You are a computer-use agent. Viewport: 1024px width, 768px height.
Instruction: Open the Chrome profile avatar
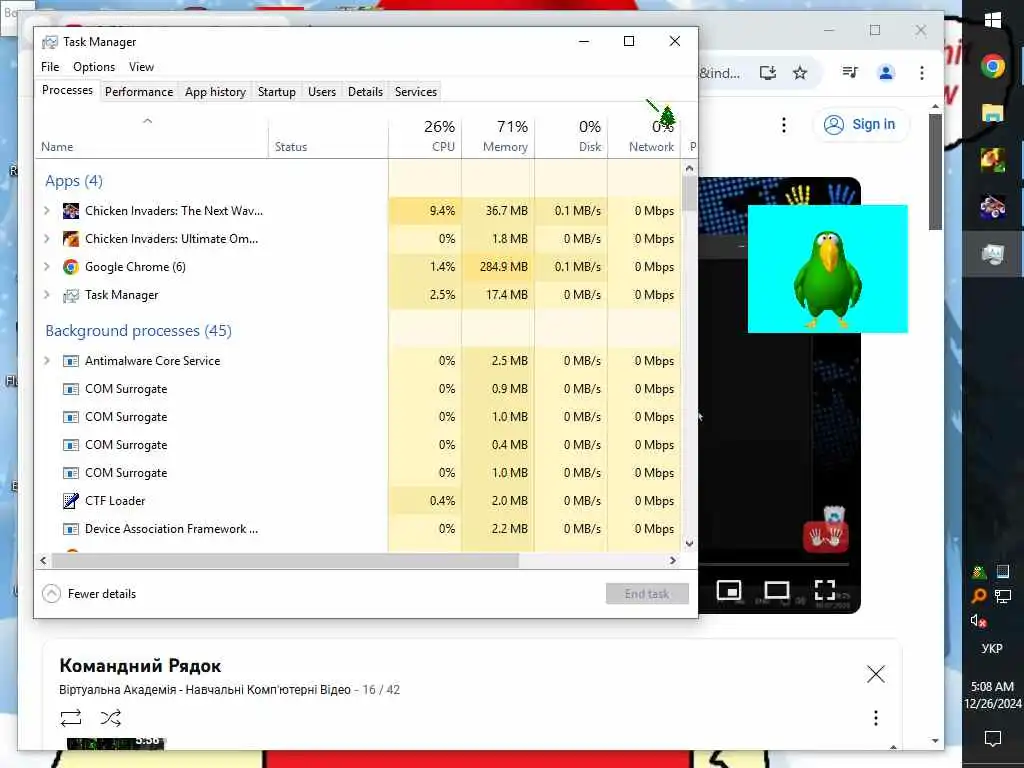[886, 72]
